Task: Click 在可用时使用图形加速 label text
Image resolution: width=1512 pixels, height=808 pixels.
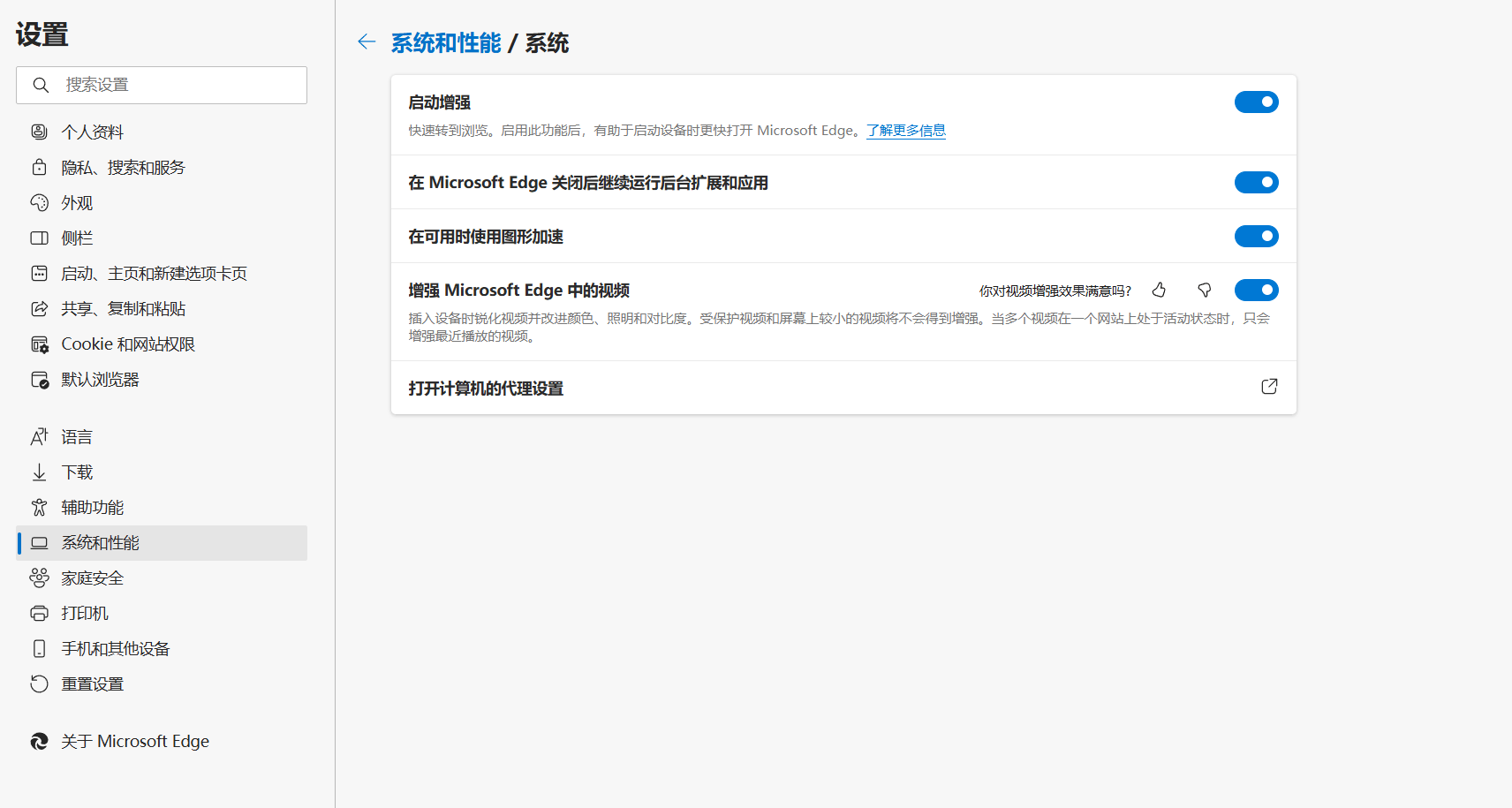Action: pyautogui.click(x=486, y=237)
